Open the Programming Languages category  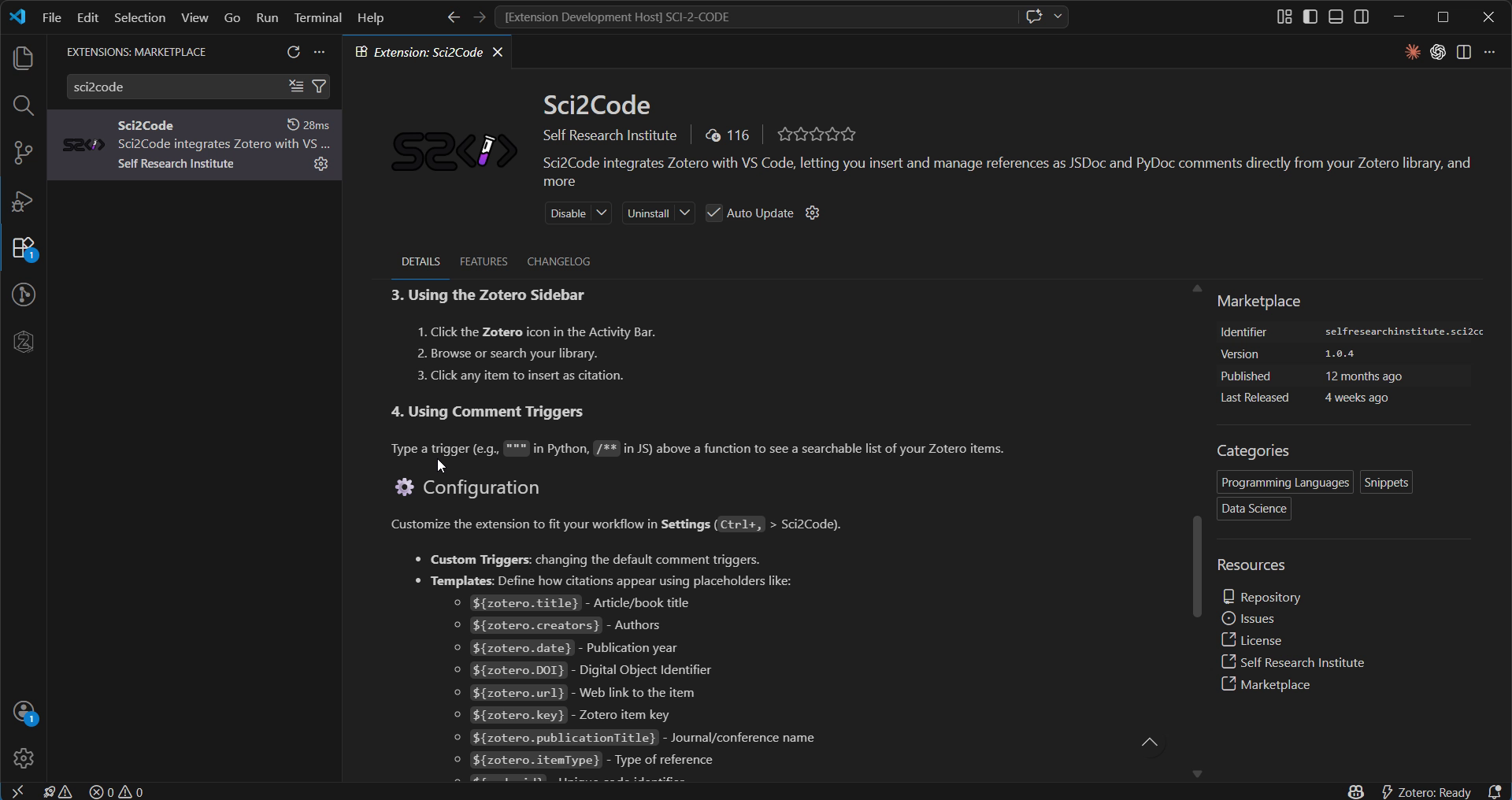pos(1285,483)
